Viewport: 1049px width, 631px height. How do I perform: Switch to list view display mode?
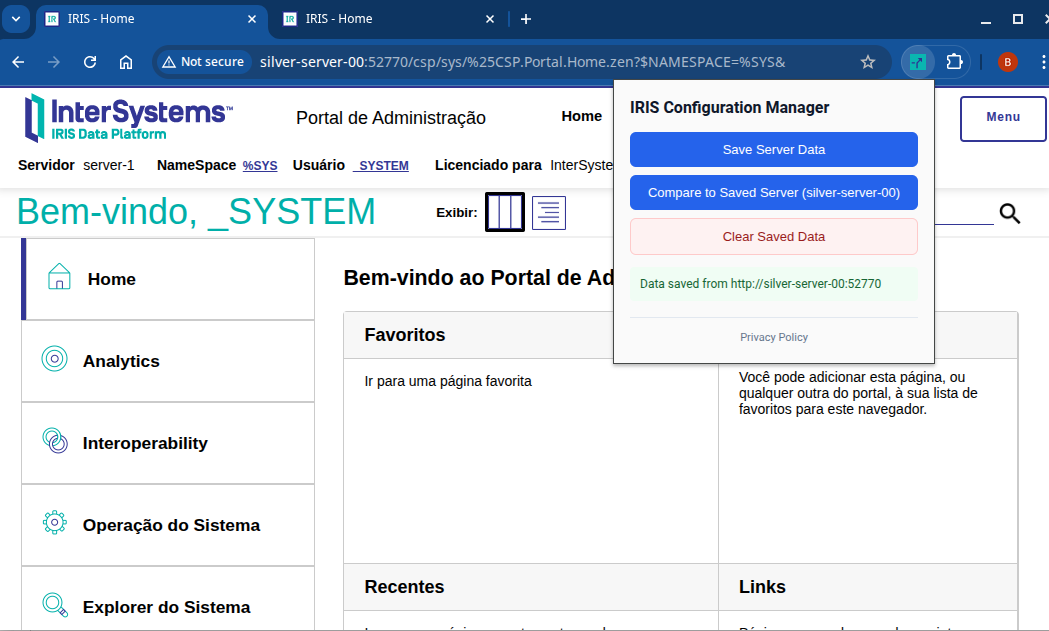(549, 212)
